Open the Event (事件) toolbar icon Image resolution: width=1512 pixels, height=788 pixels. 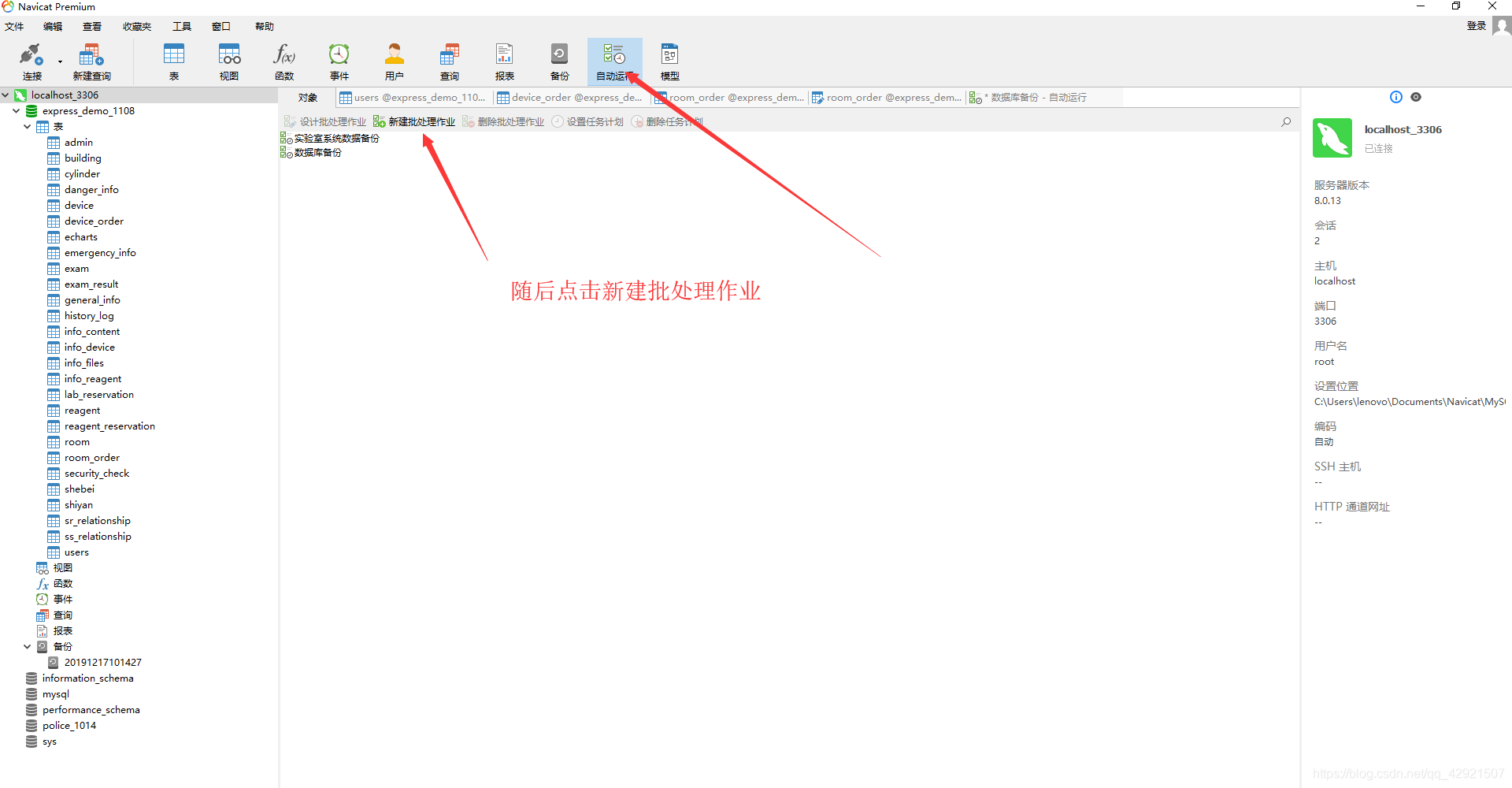[339, 62]
